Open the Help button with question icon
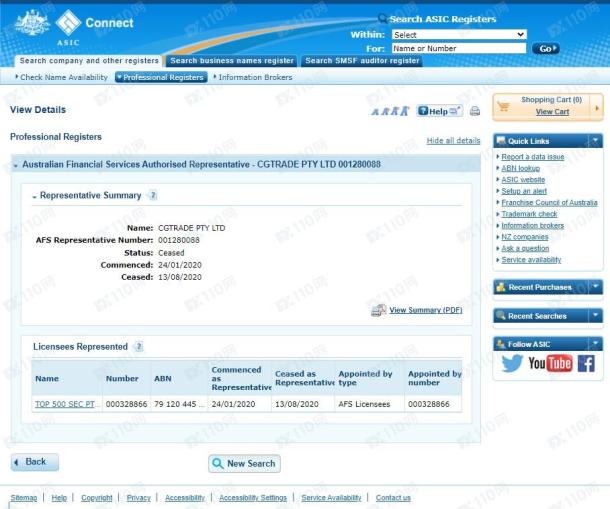The image size is (610, 509). pos(439,111)
